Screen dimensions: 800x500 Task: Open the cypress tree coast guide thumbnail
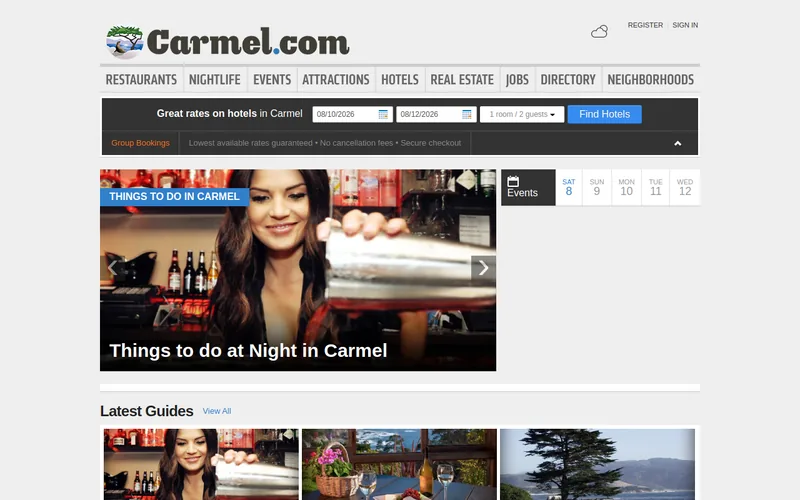point(597,464)
